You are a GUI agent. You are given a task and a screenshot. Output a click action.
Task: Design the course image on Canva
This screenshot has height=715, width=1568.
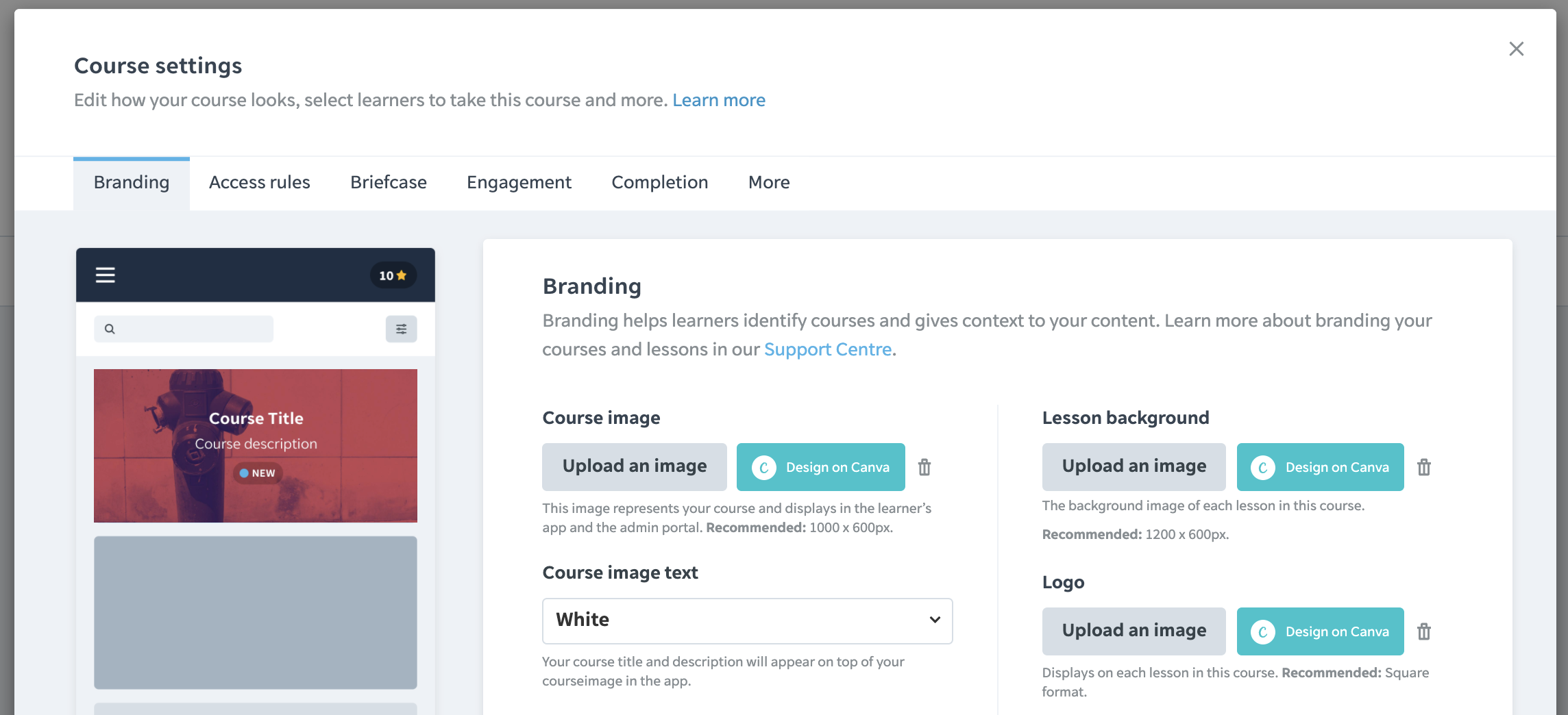821,467
